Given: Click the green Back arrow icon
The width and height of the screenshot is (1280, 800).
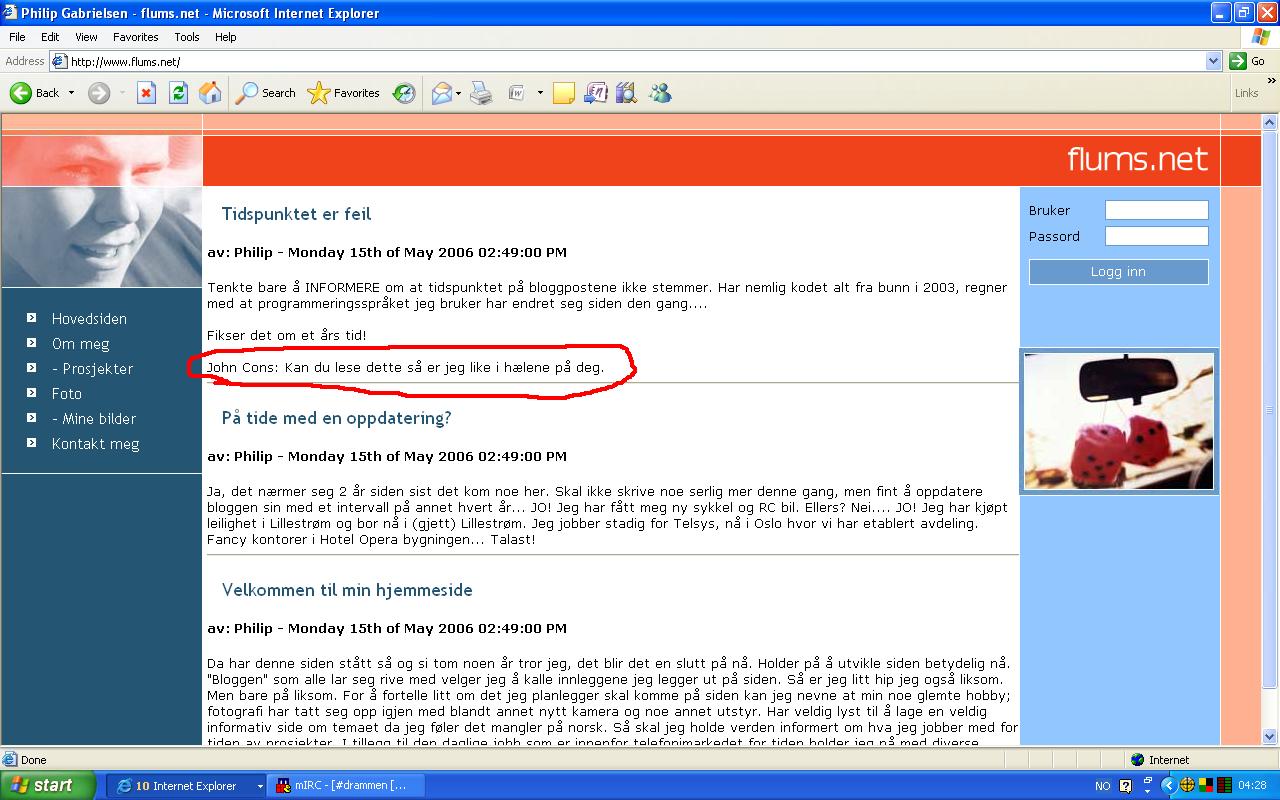Looking at the screenshot, I should click(x=21, y=93).
